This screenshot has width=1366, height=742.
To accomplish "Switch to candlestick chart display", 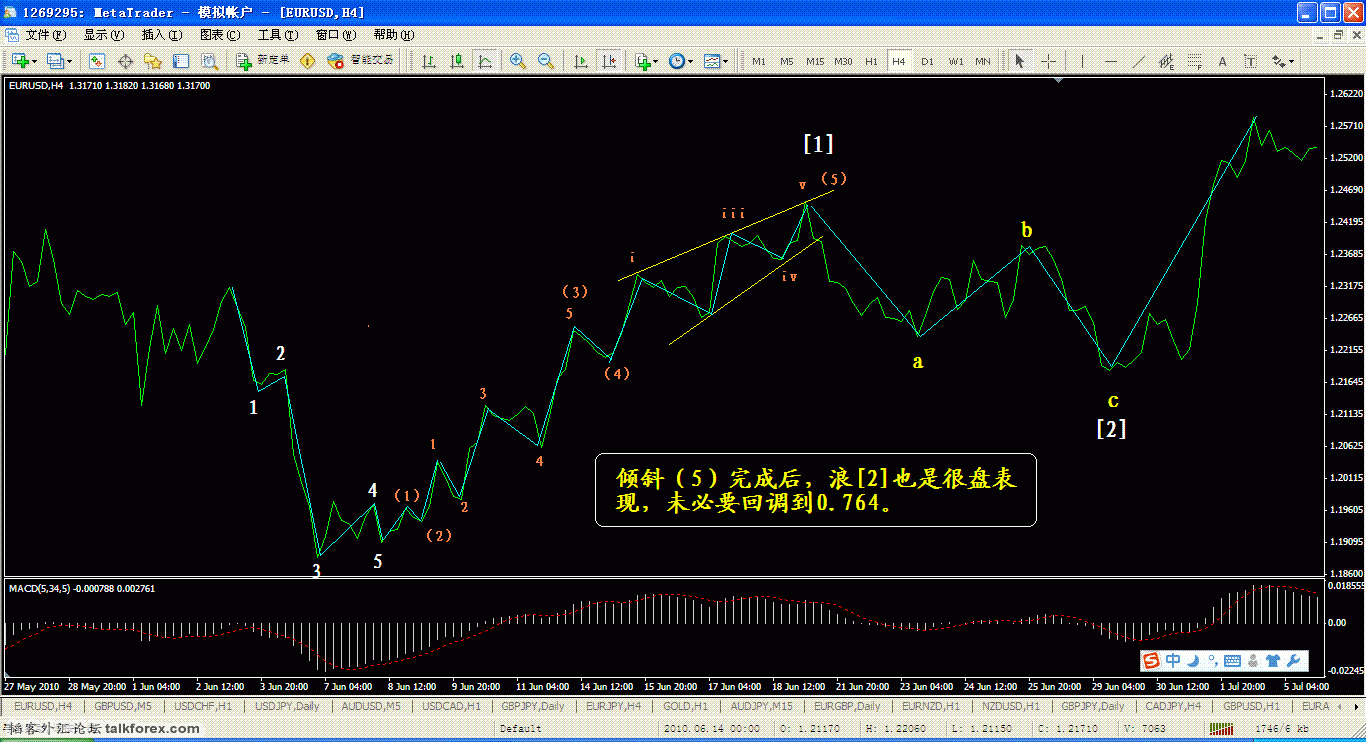I will (457, 61).
